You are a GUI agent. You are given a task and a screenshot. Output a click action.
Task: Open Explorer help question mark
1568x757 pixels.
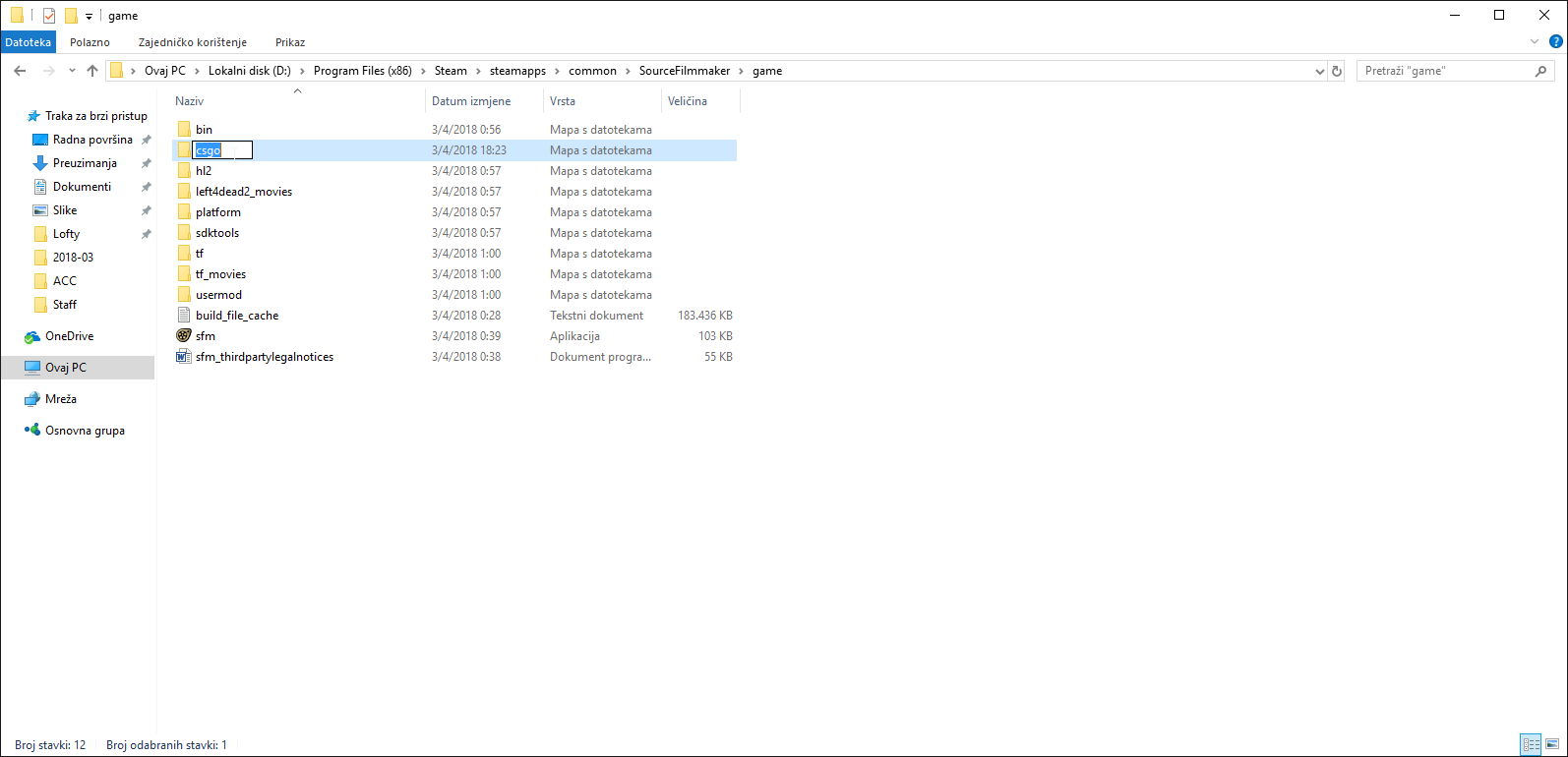1556,42
